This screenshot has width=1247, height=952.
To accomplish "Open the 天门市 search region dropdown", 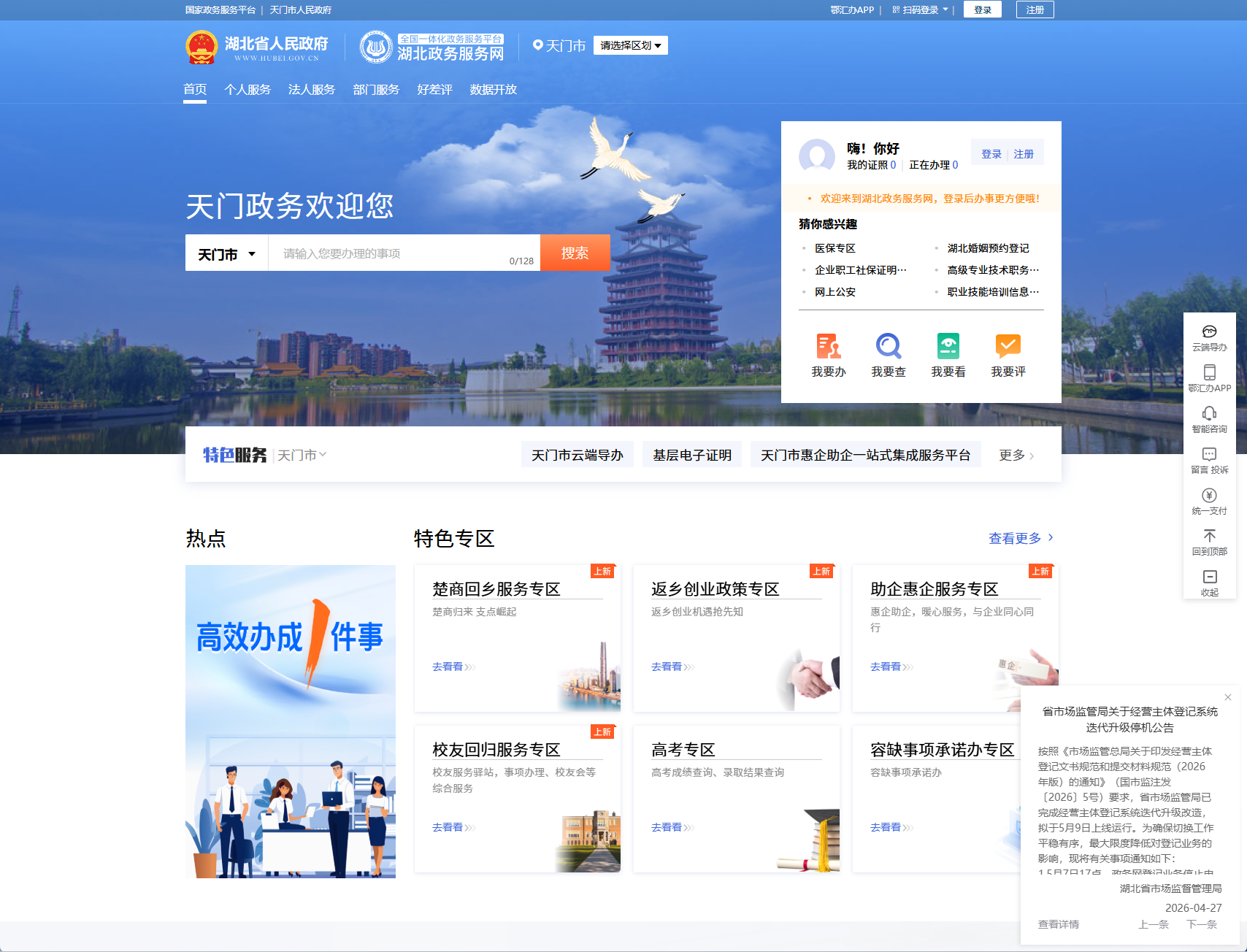I will tap(226, 254).
